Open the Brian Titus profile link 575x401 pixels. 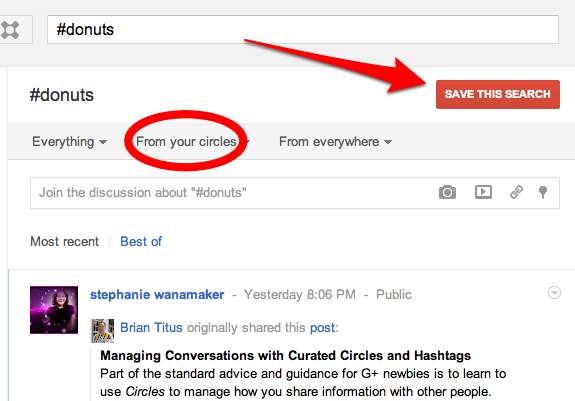click(151, 327)
